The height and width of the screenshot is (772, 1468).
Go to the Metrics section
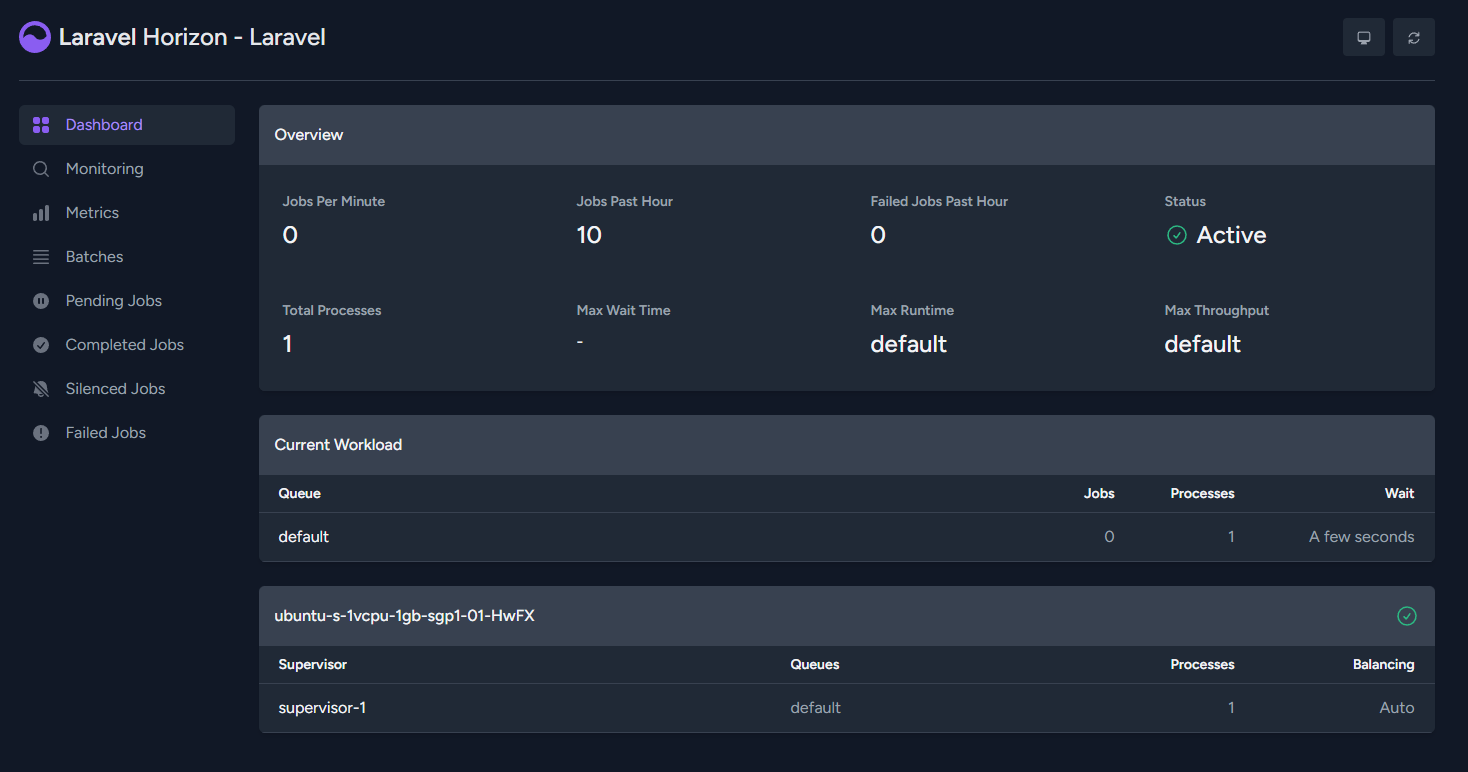tap(92, 213)
